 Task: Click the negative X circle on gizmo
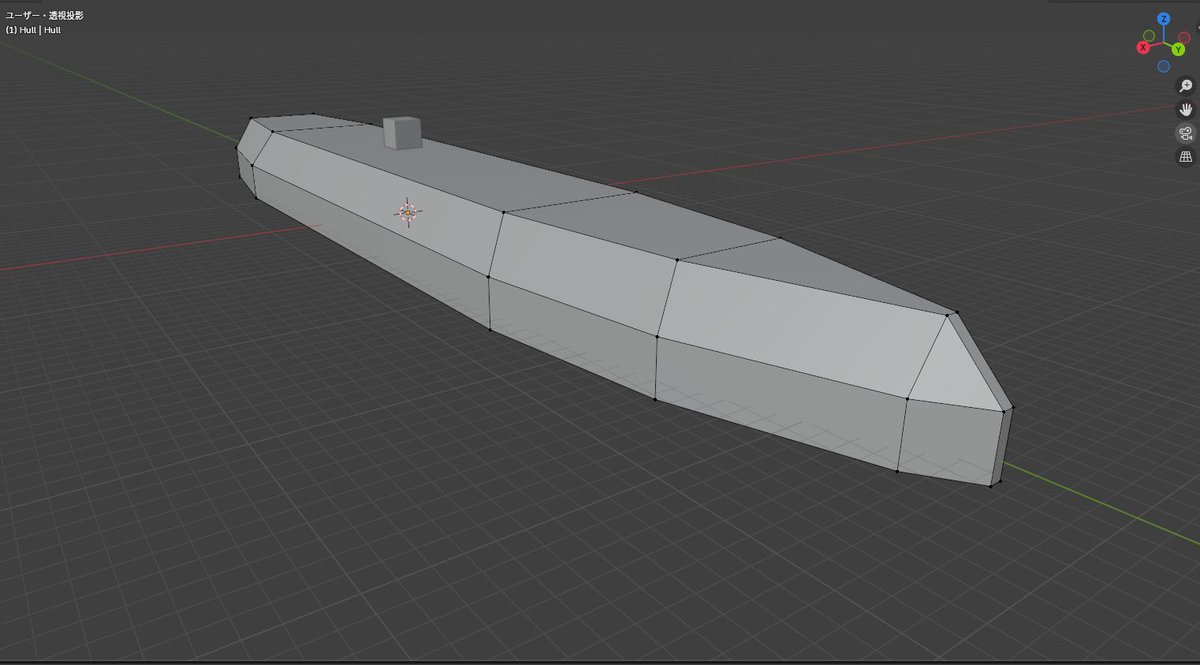pos(1184,36)
